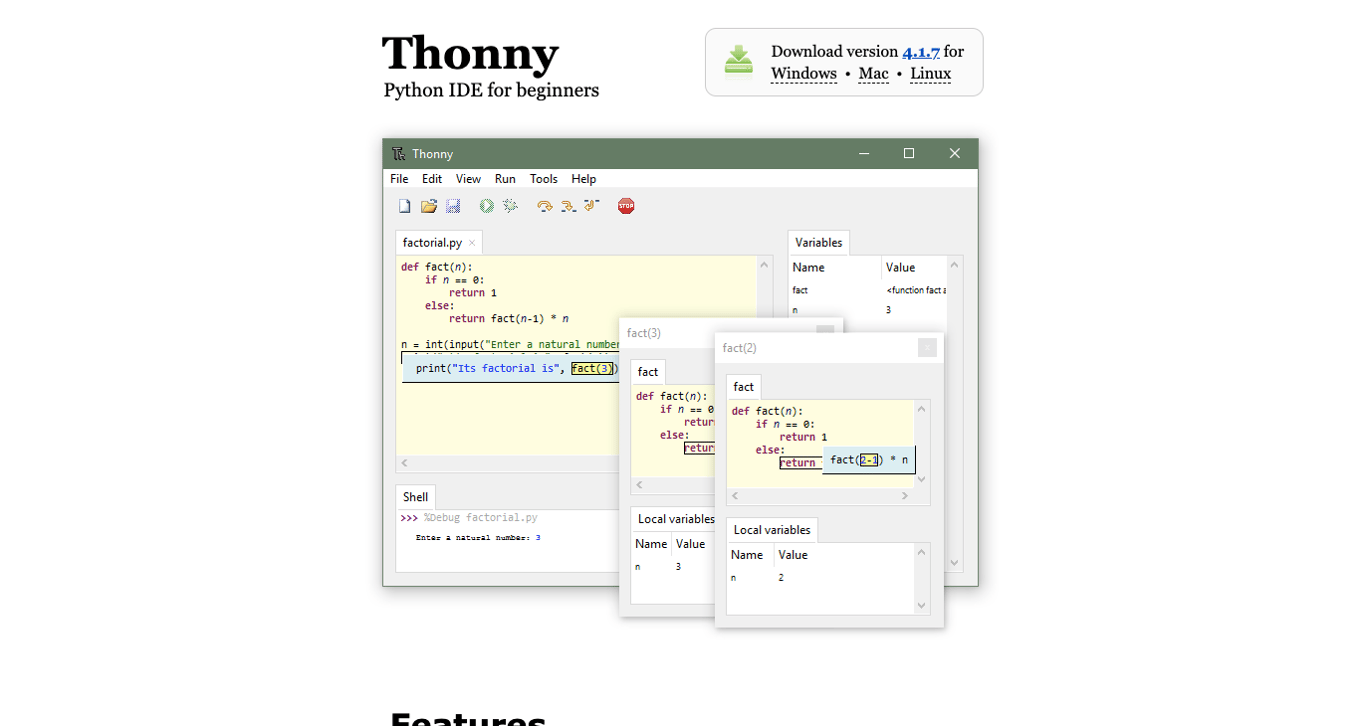Click the n row in fact(3) local variables
The height and width of the screenshot is (726, 1366).
pos(673,566)
